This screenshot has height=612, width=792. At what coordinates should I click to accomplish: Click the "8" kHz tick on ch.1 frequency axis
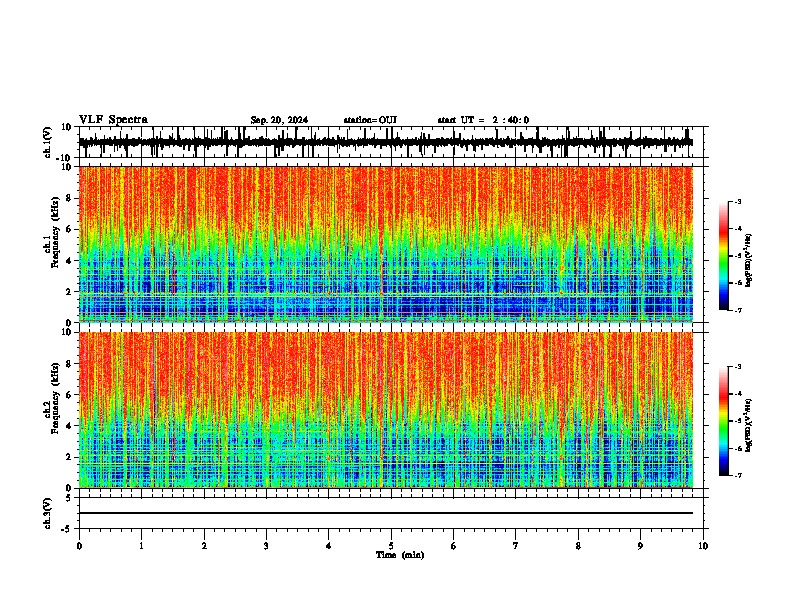coord(70,198)
